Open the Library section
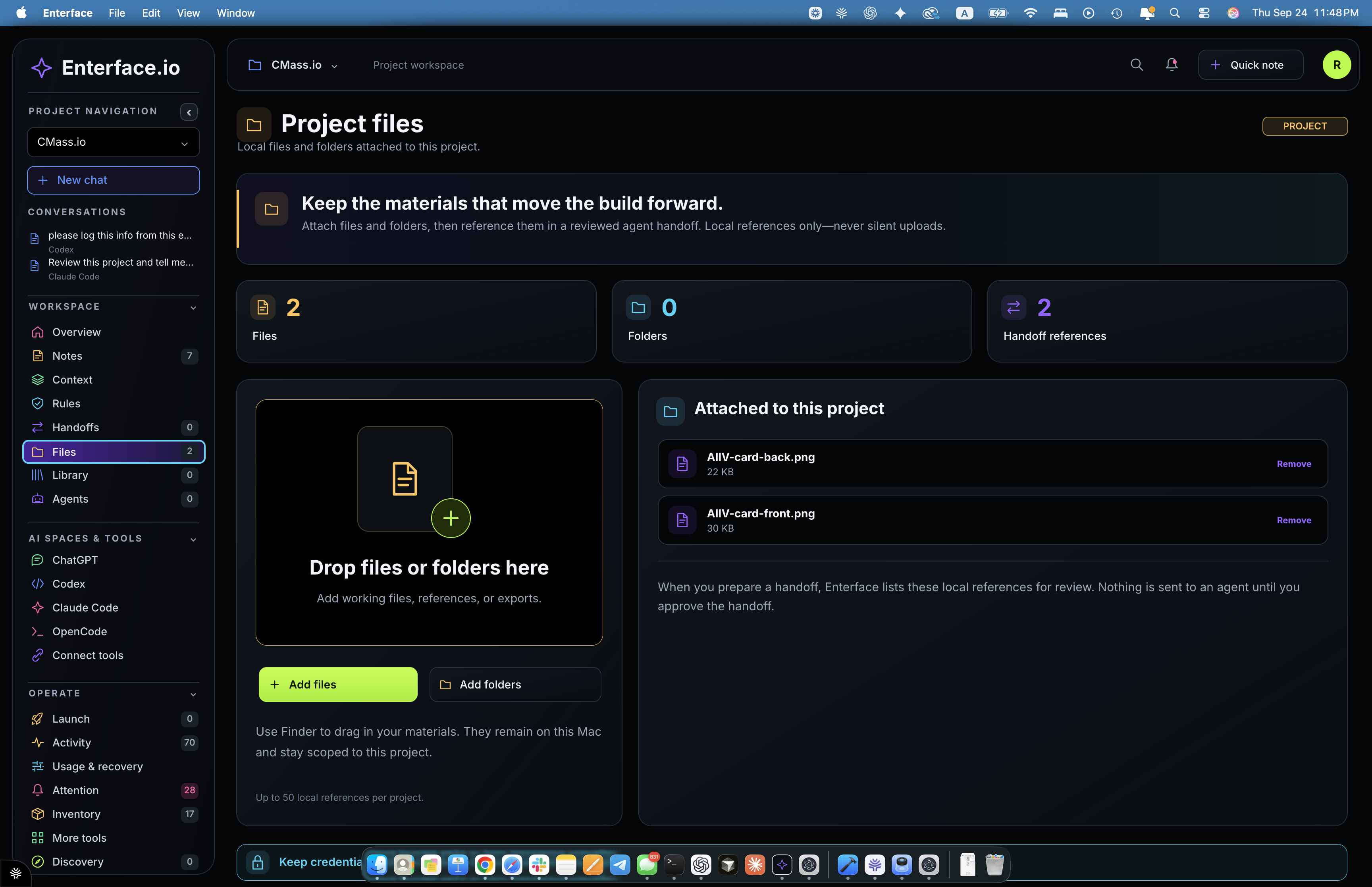The width and height of the screenshot is (1372, 887). [x=114, y=475]
